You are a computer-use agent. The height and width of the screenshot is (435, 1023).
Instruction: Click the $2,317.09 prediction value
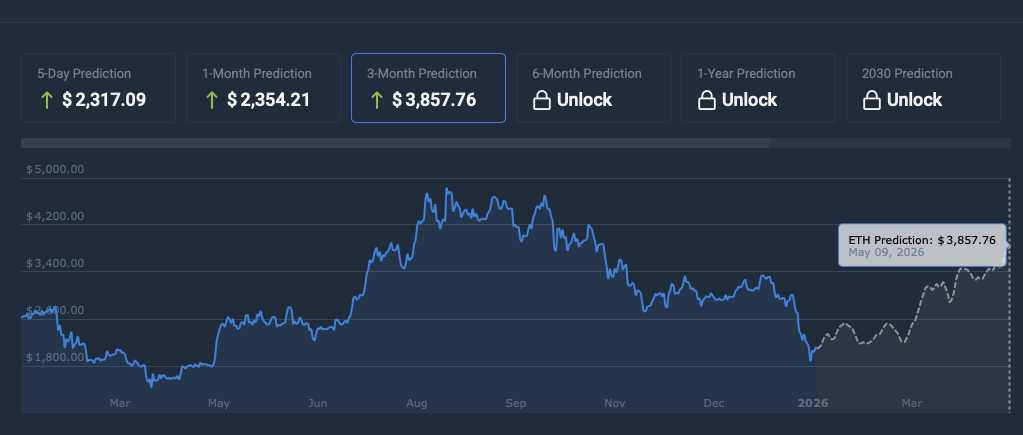click(104, 100)
